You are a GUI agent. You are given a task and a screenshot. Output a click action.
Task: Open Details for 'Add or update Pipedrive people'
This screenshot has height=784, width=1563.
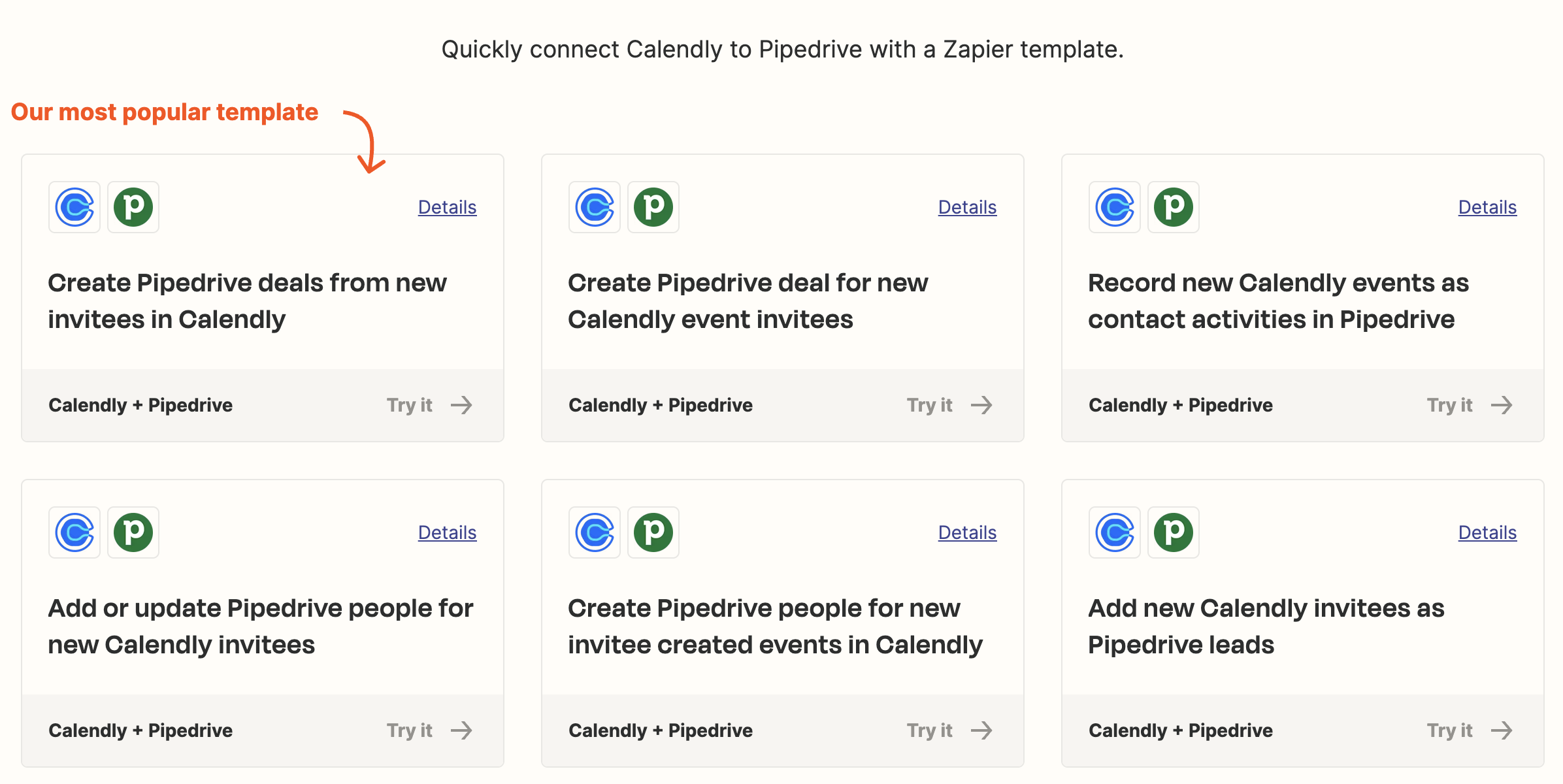[x=448, y=532]
